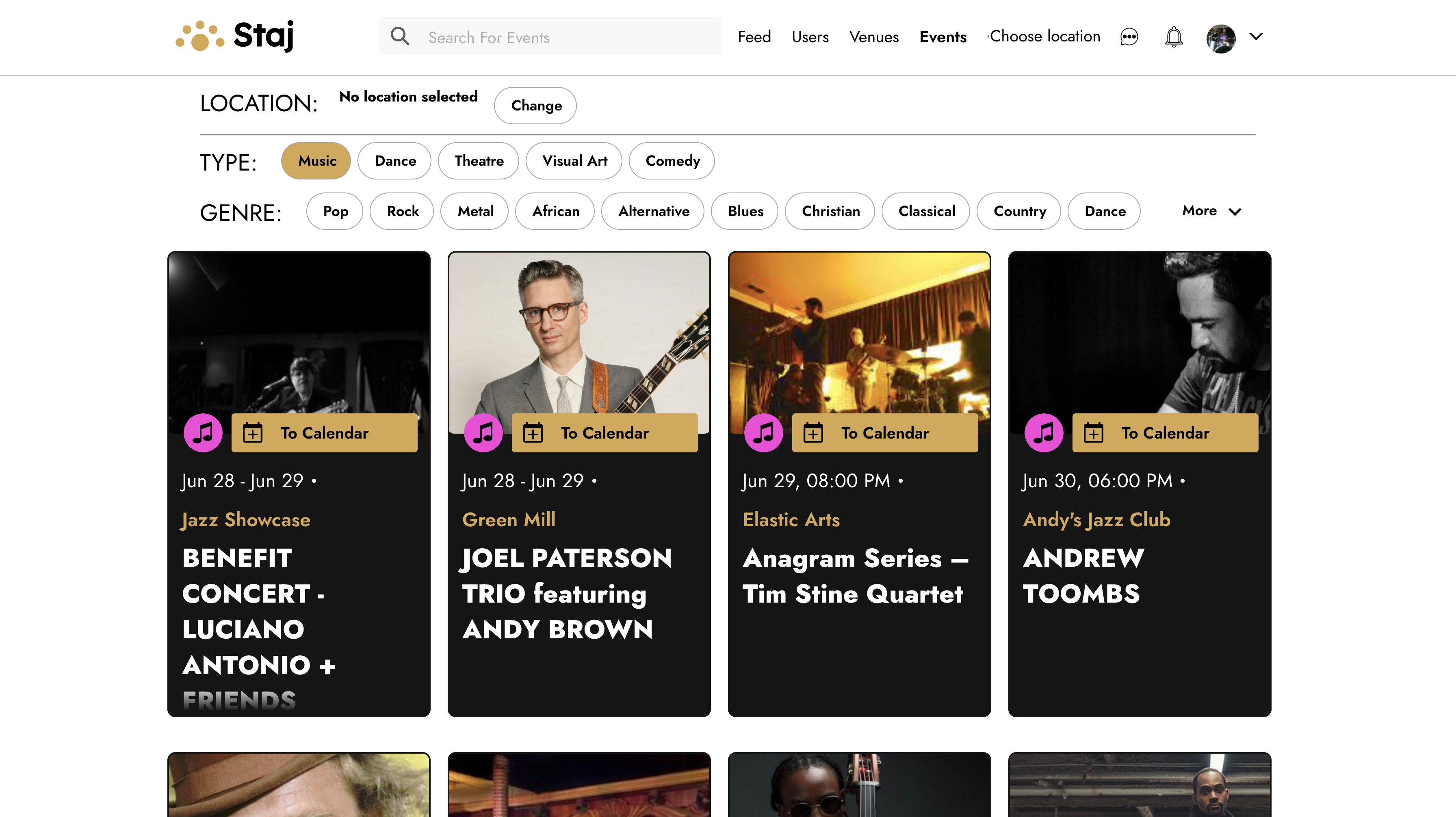Open the chat messages icon

pyautogui.click(x=1129, y=37)
